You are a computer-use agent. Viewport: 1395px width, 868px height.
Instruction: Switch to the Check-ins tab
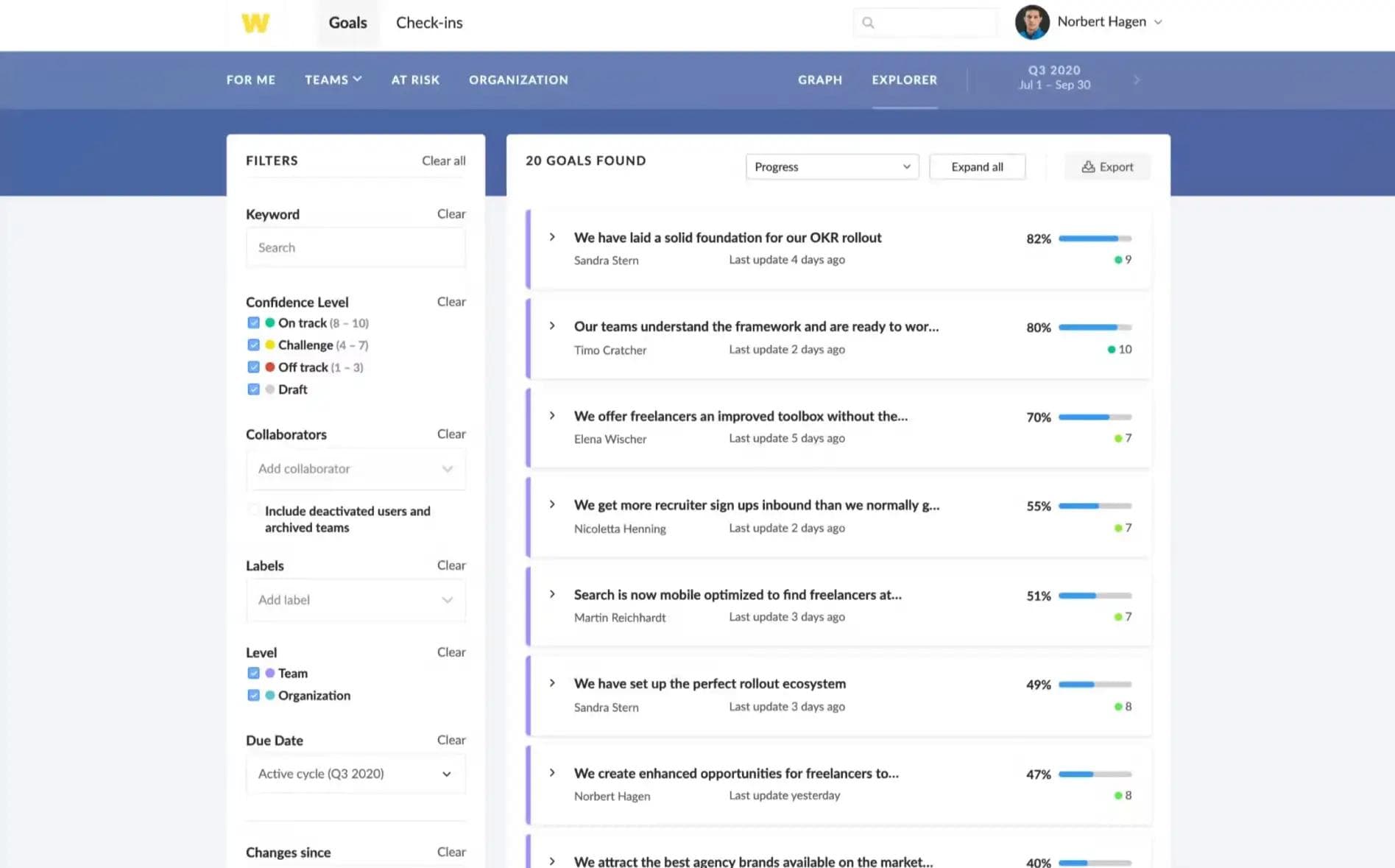point(429,22)
